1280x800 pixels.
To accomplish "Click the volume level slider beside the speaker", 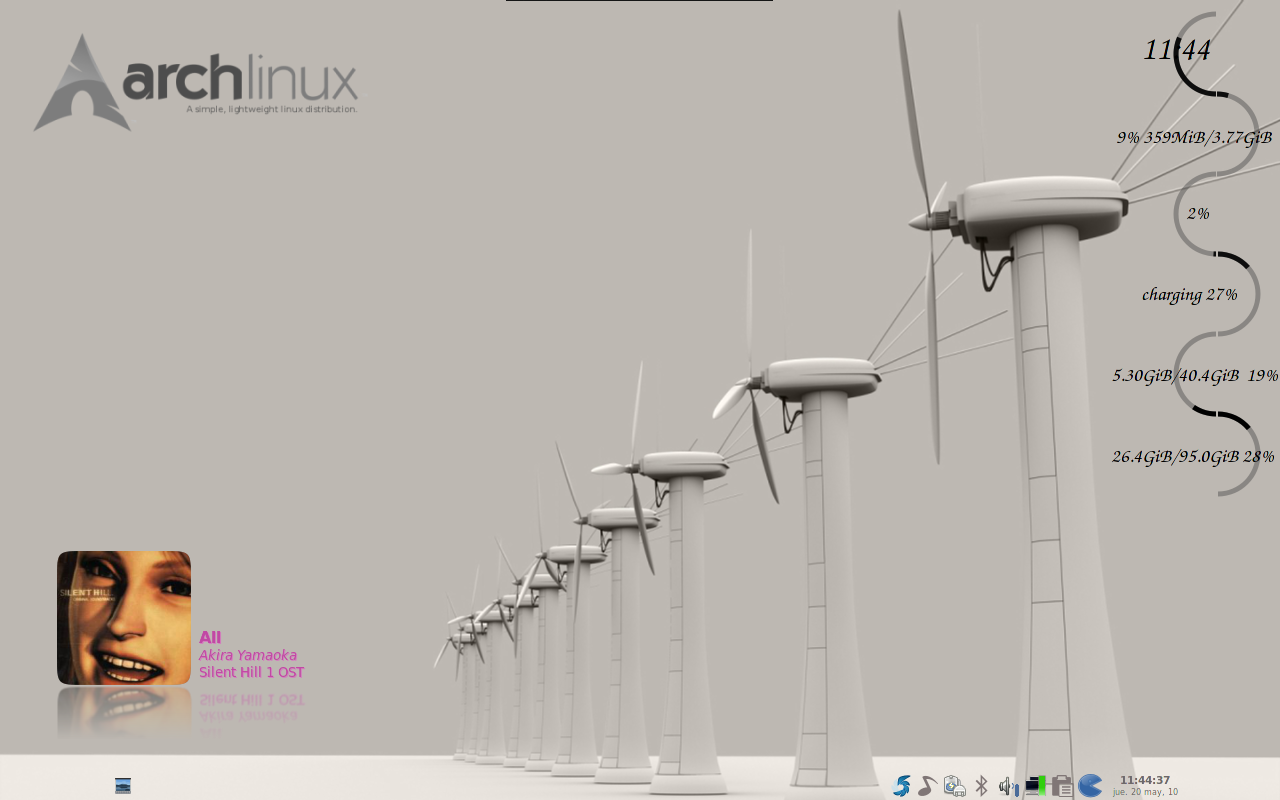I will [x=1017, y=785].
